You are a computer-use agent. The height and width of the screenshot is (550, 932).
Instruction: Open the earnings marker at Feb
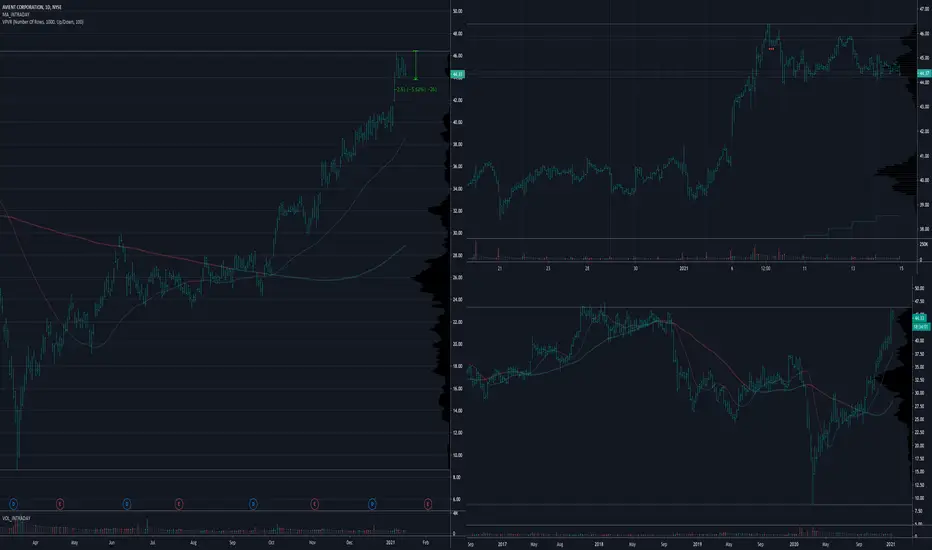[x=427, y=504]
